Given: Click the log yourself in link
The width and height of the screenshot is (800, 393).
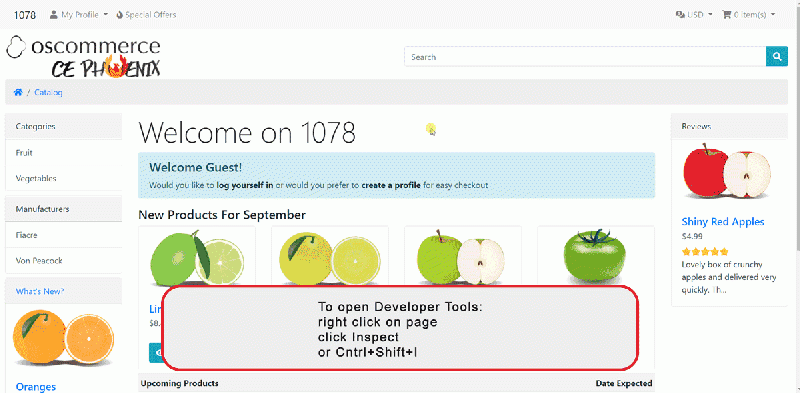Looking at the screenshot, I should pos(245,185).
